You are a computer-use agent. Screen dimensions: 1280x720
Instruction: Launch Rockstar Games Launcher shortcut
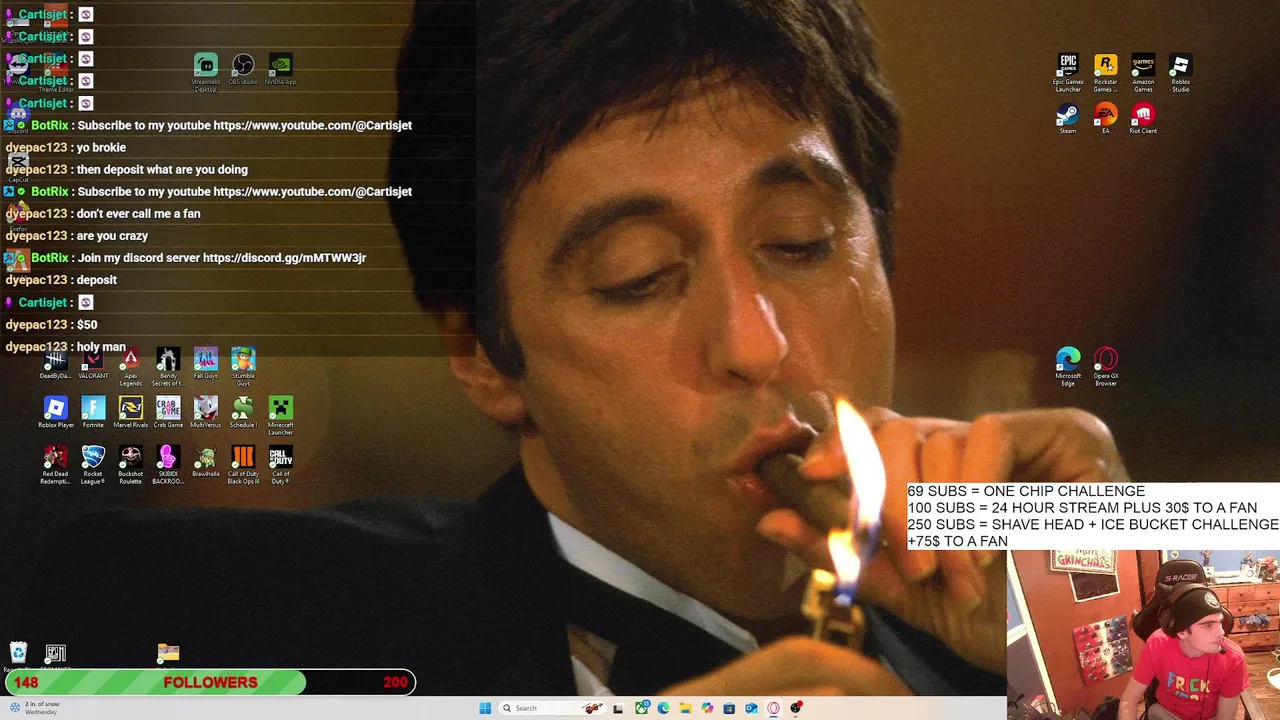[1105, 73]
